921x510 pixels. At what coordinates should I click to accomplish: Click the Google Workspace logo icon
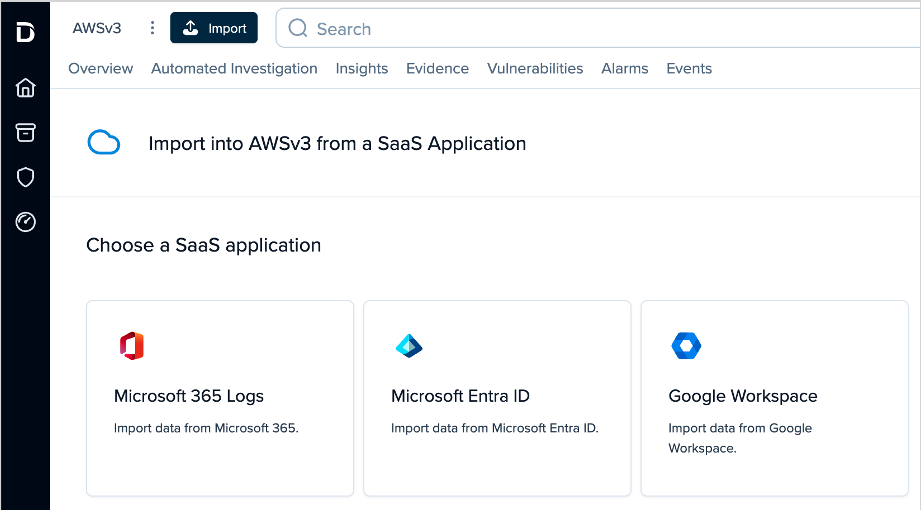point(686,345)
